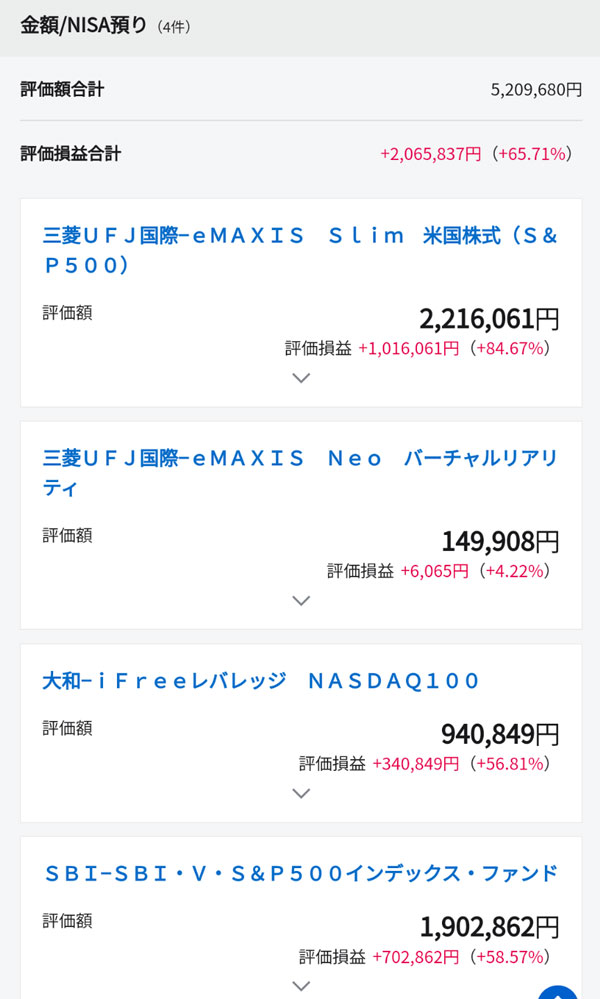Click the 940,849円 valuation amount

pos(500,734)
